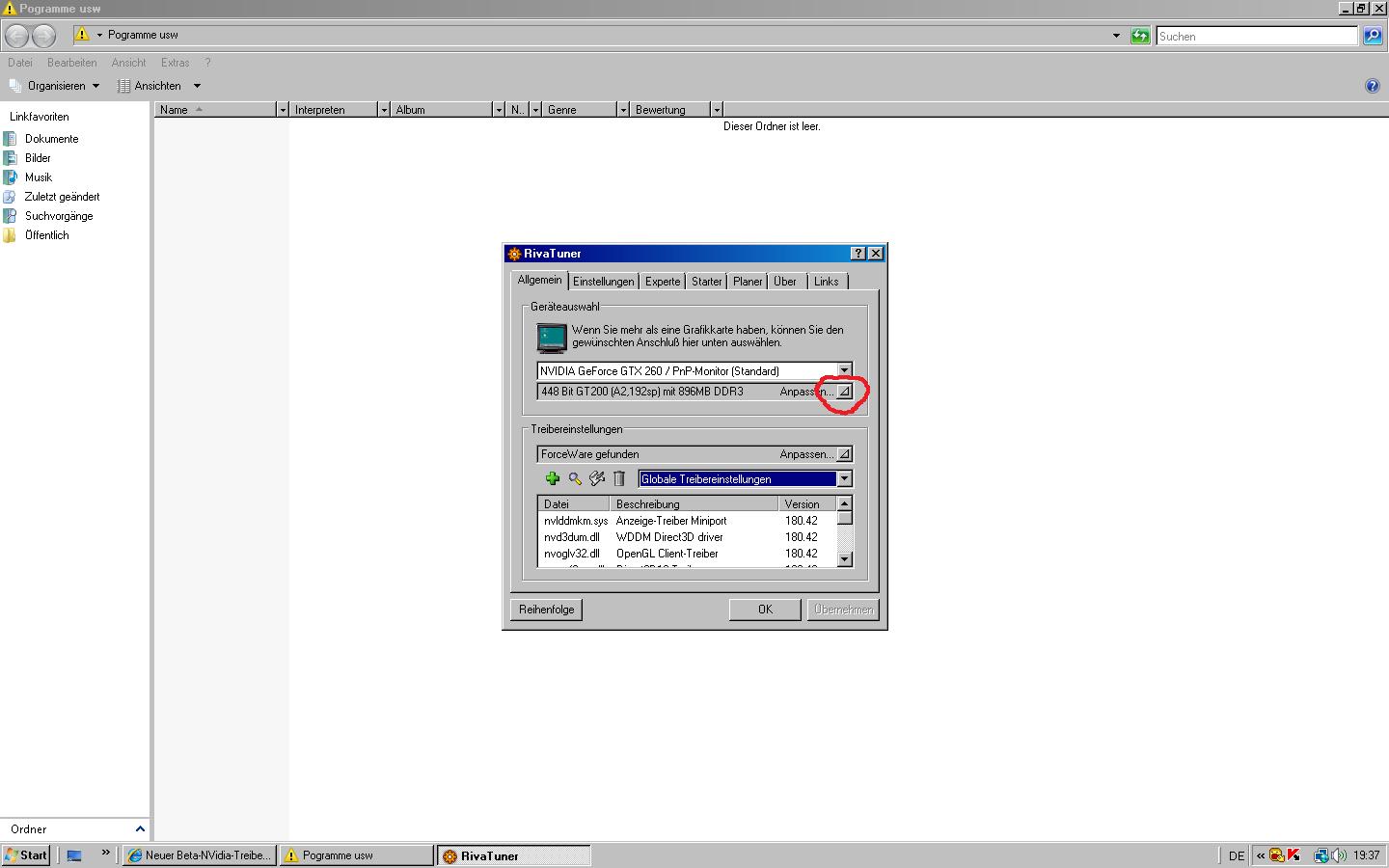Open Anpassen arrow for GT200 hardware row

[844, 392]
